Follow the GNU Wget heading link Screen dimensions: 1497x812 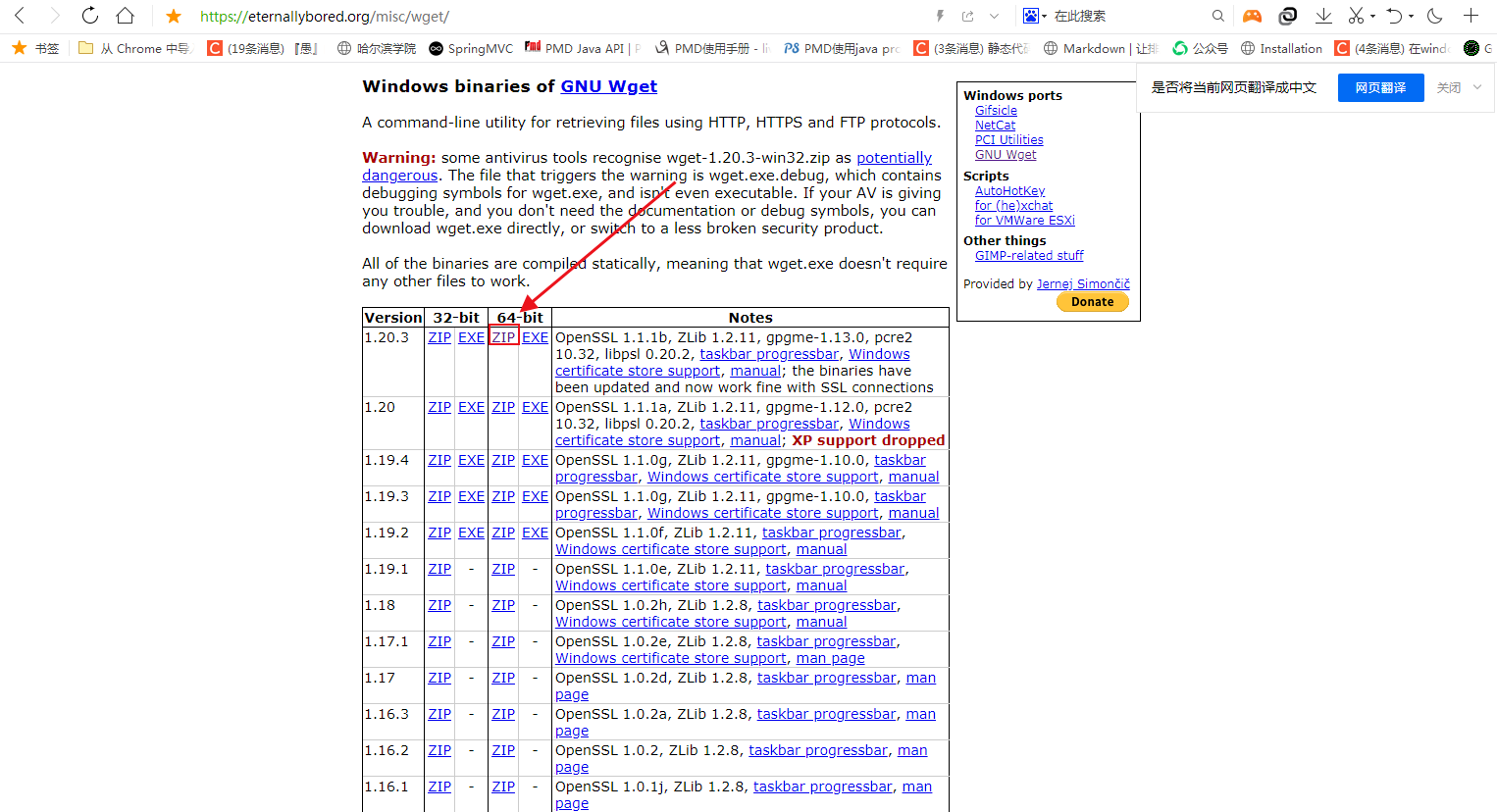[608, 86]
